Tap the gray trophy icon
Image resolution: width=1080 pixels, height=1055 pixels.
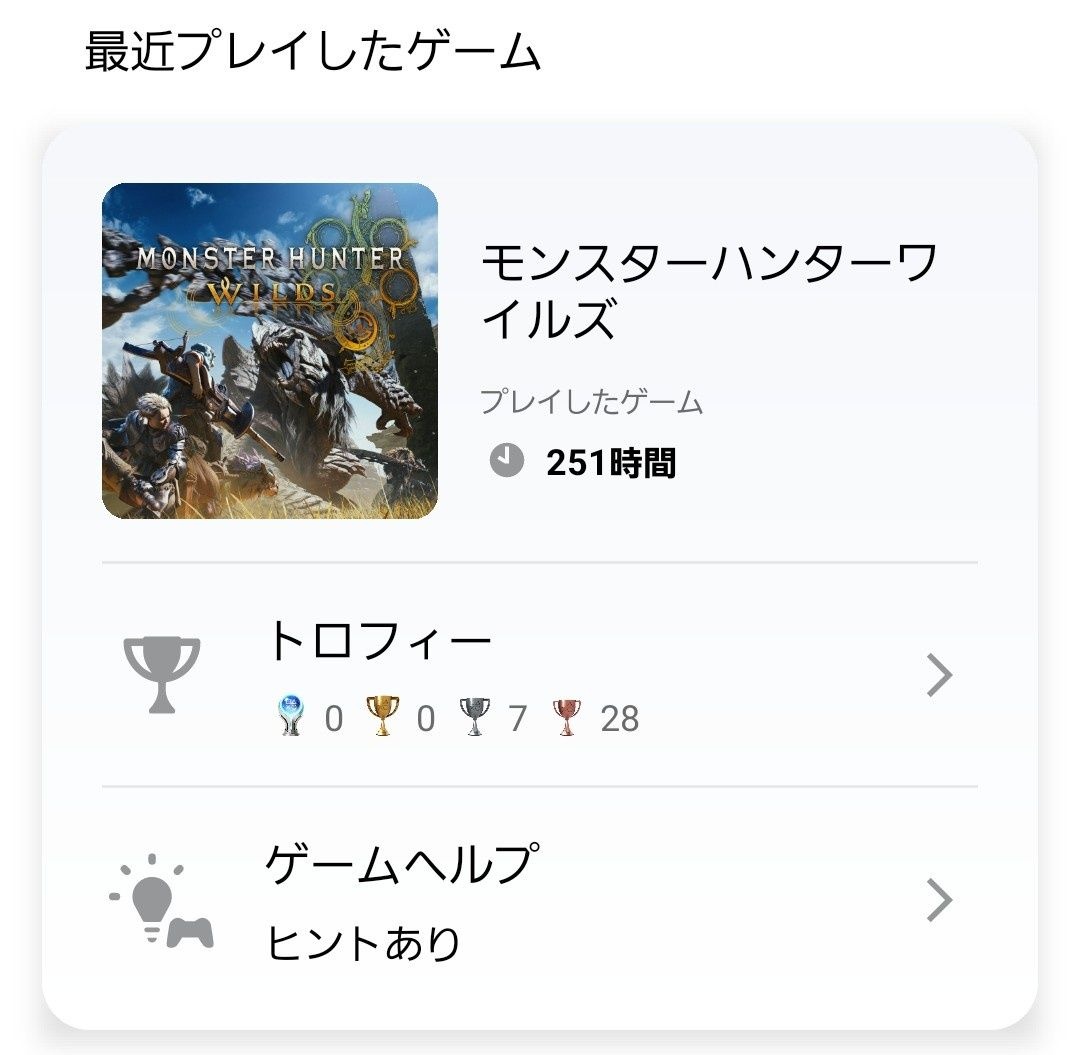(162, 675)
